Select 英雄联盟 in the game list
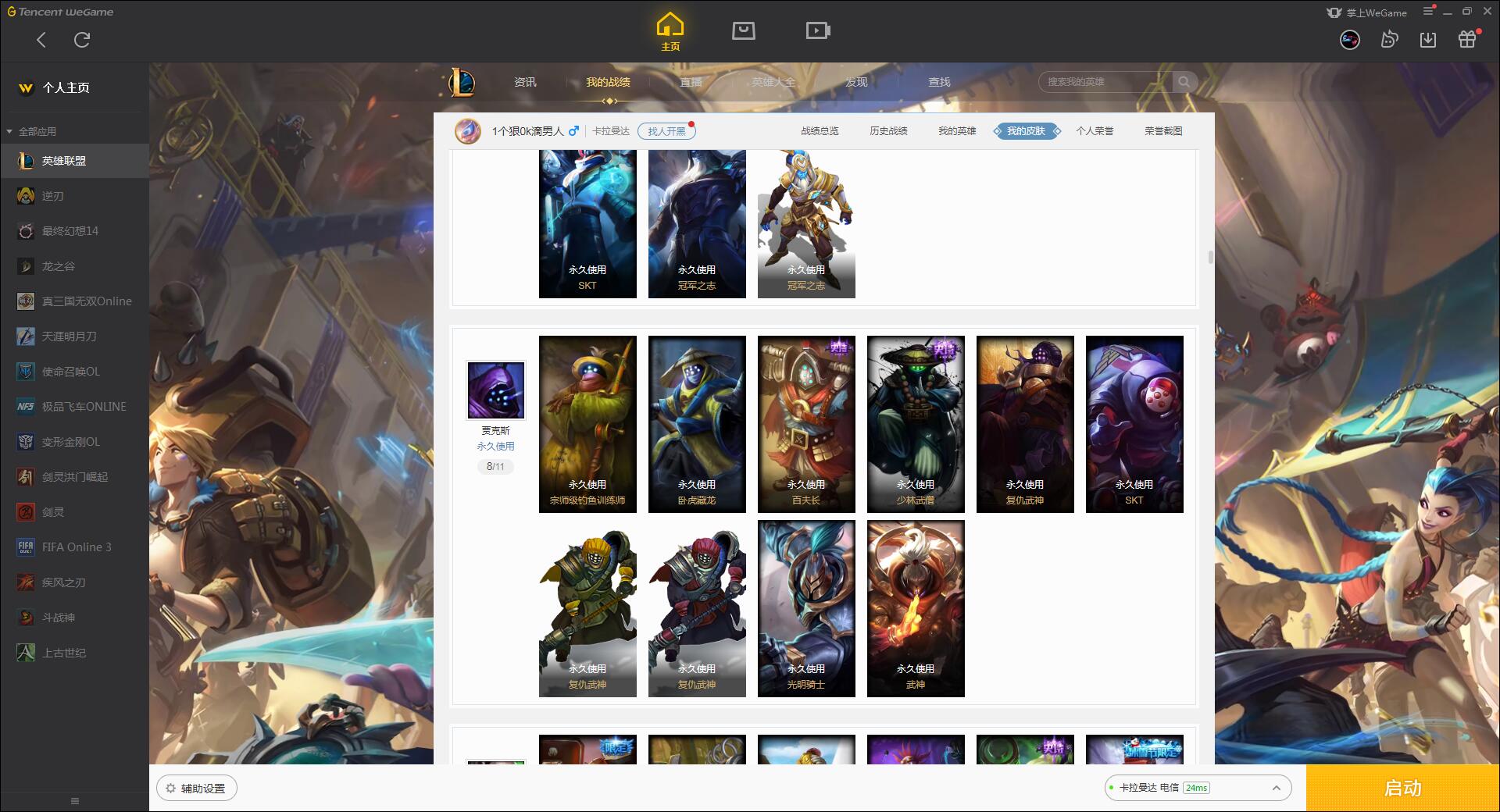Image resolution: width=1500 pixels, height=812 pixels. [74, 161]
